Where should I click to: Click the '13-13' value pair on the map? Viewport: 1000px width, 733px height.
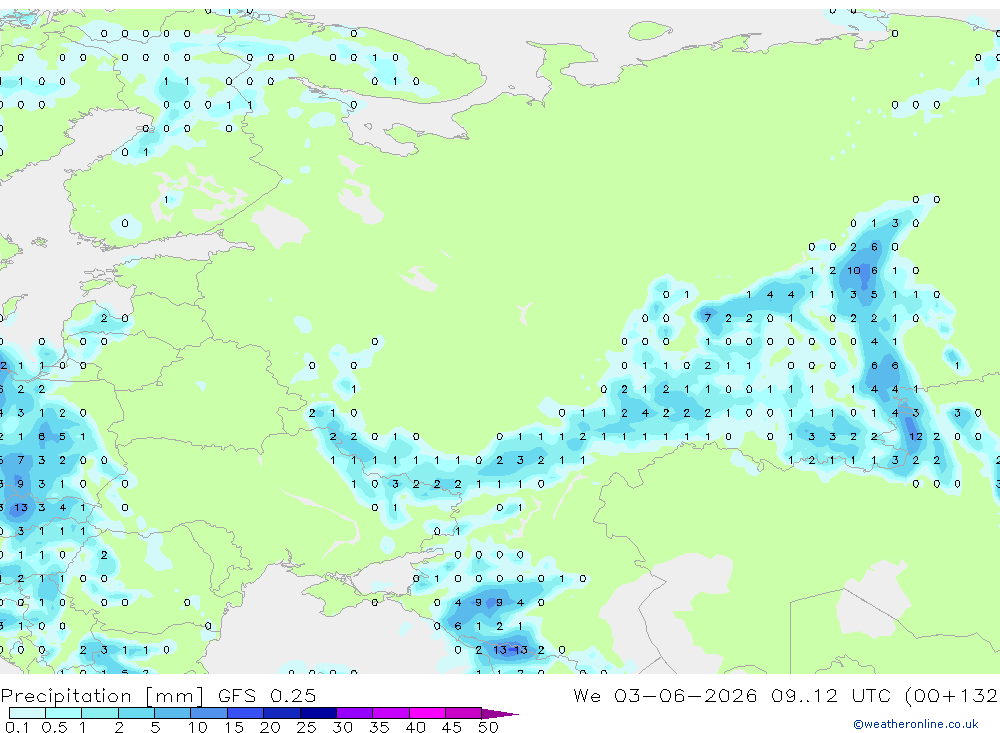click(x=510, y=649)
